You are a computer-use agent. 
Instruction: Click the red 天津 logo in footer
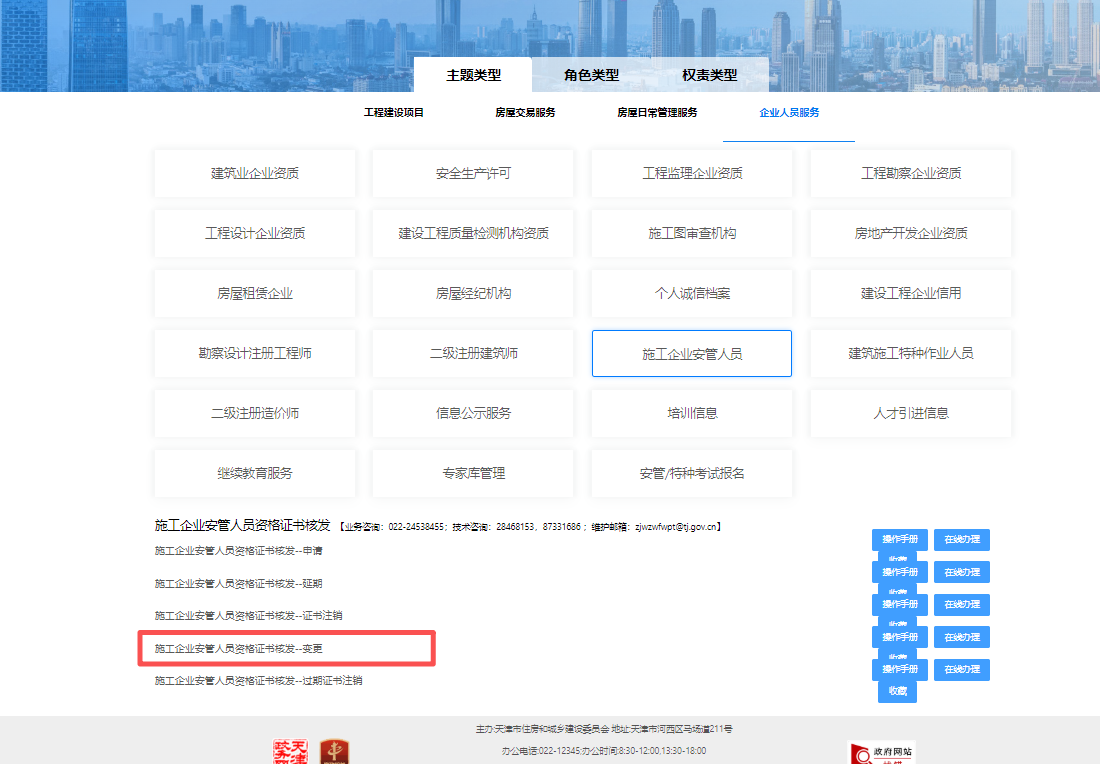point(290,752)
